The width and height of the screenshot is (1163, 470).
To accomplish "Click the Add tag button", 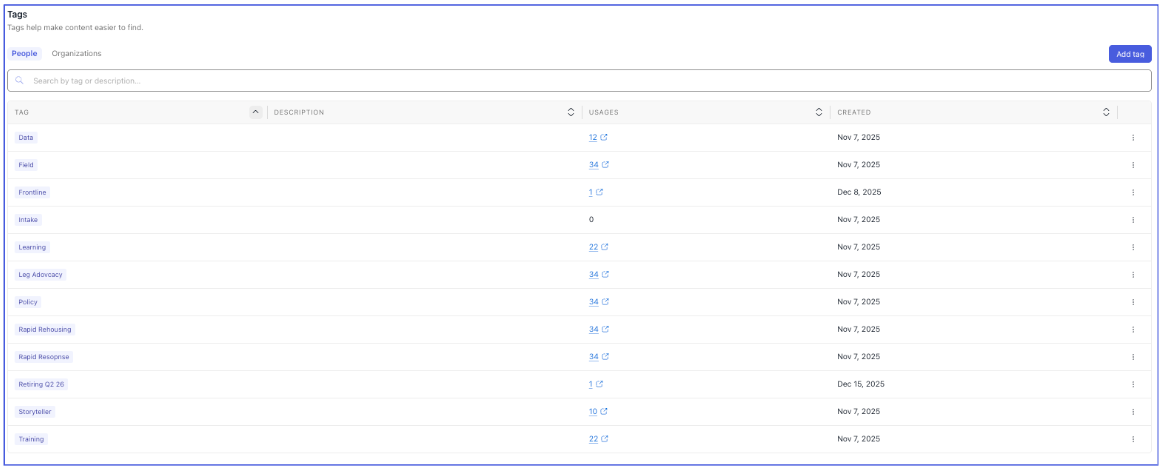I will tap(1130, 54).
